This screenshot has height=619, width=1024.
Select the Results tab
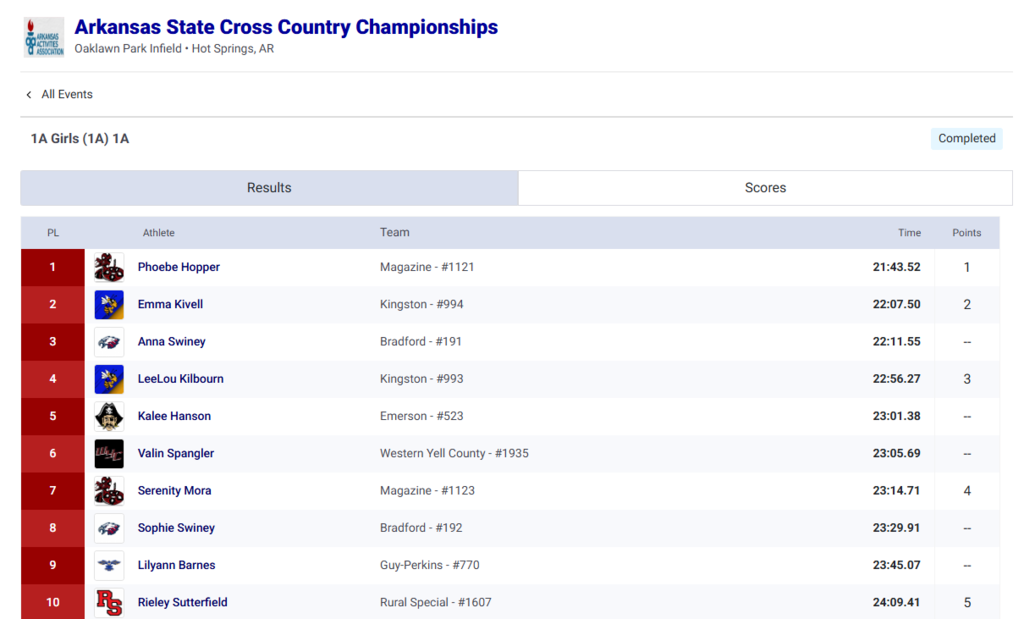tap(268, 187)
